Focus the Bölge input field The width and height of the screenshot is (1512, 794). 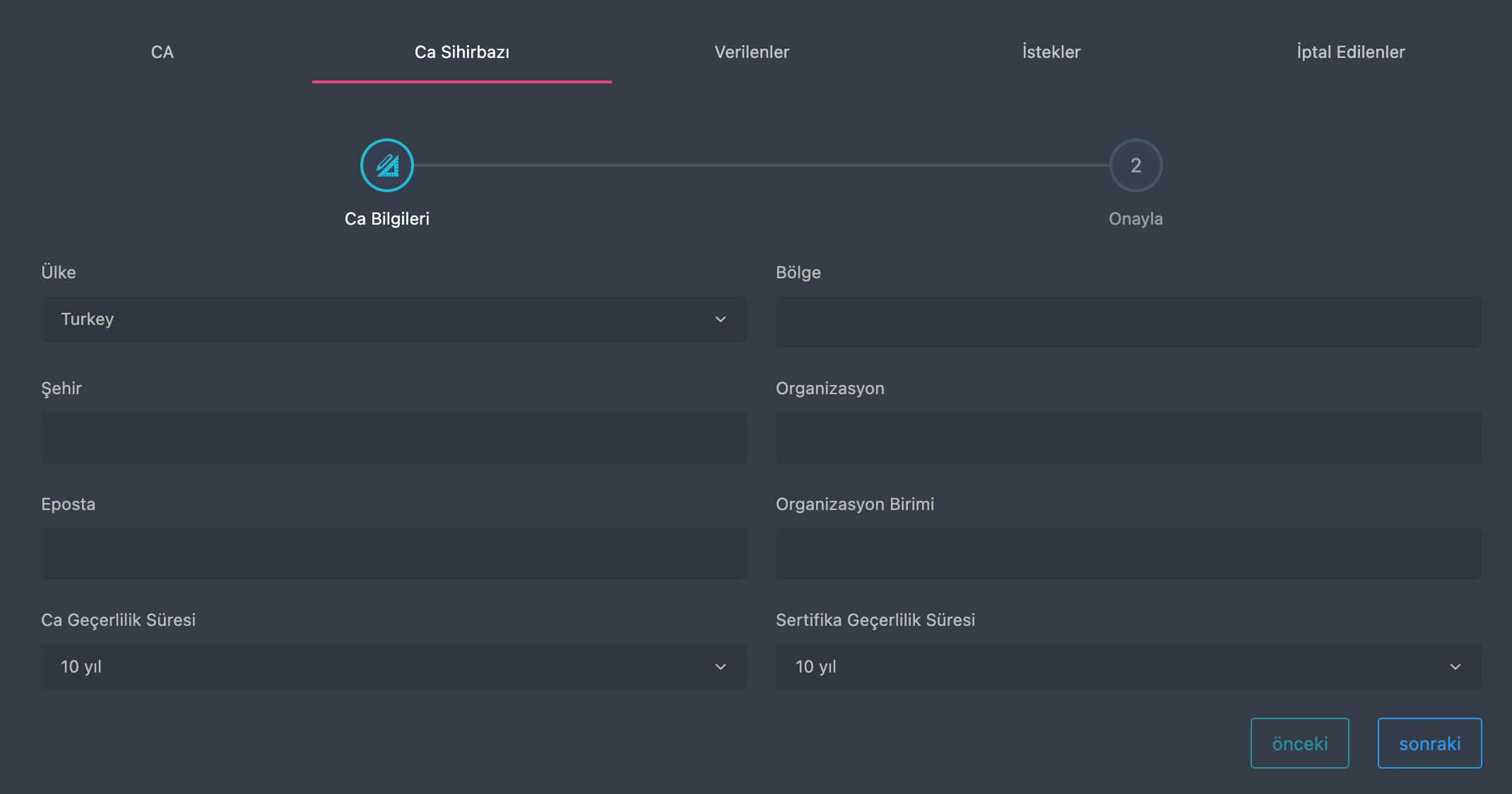(1128, 322)
